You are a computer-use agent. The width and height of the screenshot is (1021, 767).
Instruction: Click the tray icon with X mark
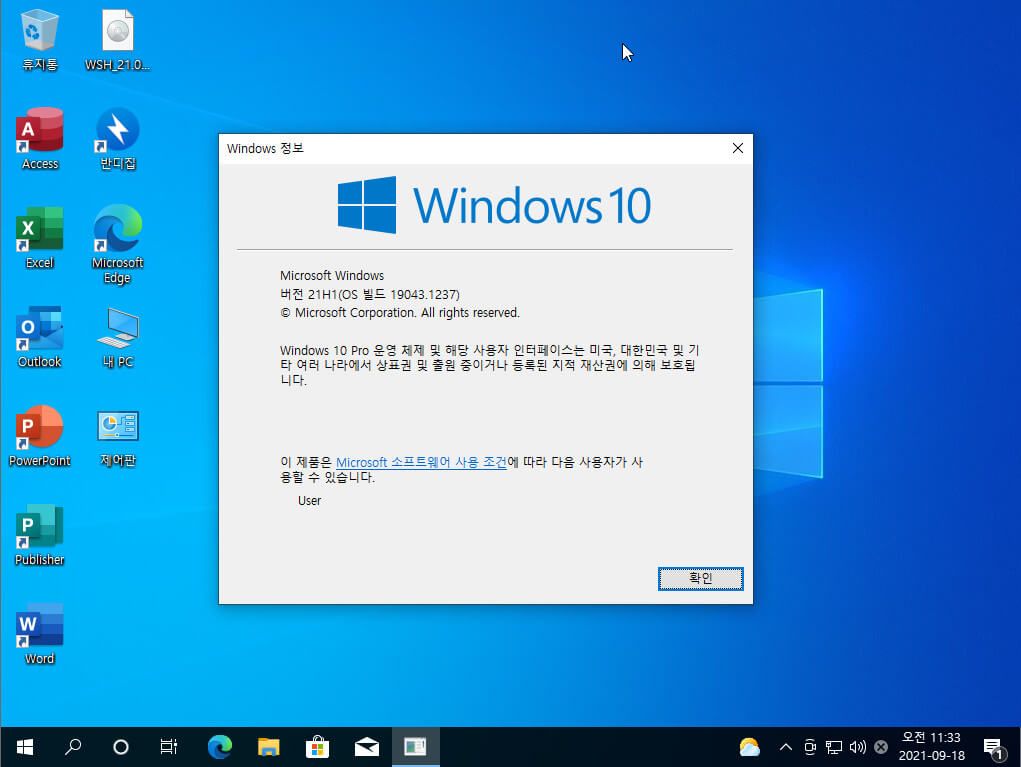point(881,747)
